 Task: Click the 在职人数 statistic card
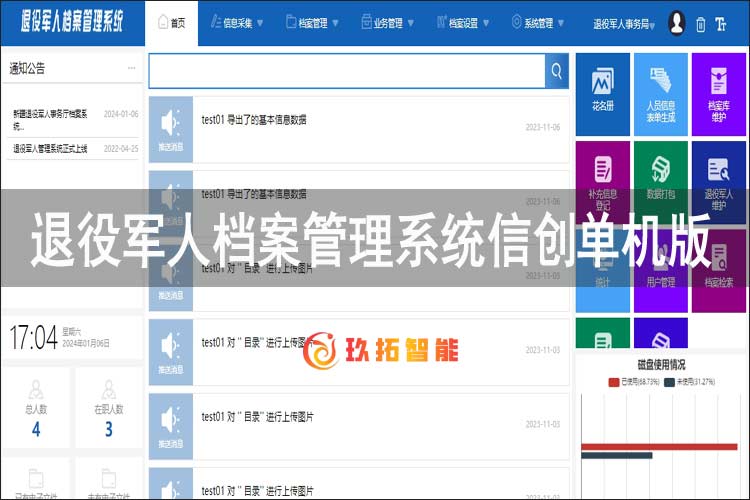(109, 408)
